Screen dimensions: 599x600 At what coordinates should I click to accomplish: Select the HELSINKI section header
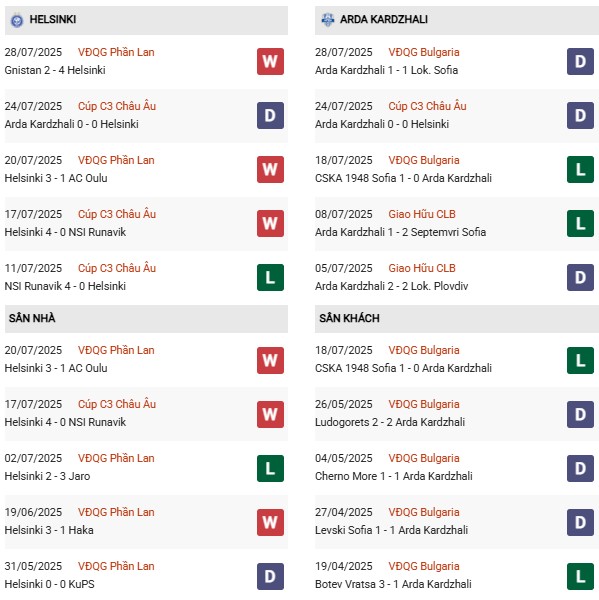(x=146, y=20)
